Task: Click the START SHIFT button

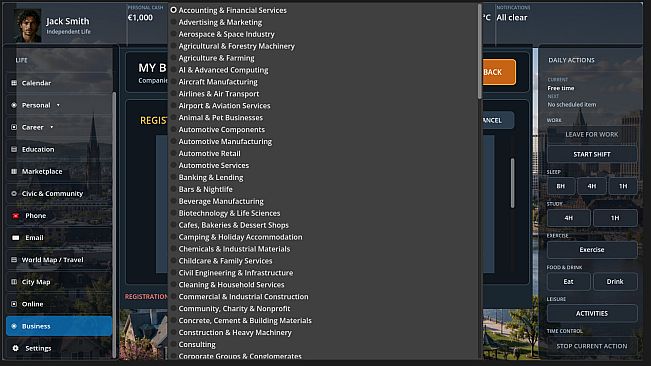Action: pyautogui.click(x=592, y=154)
